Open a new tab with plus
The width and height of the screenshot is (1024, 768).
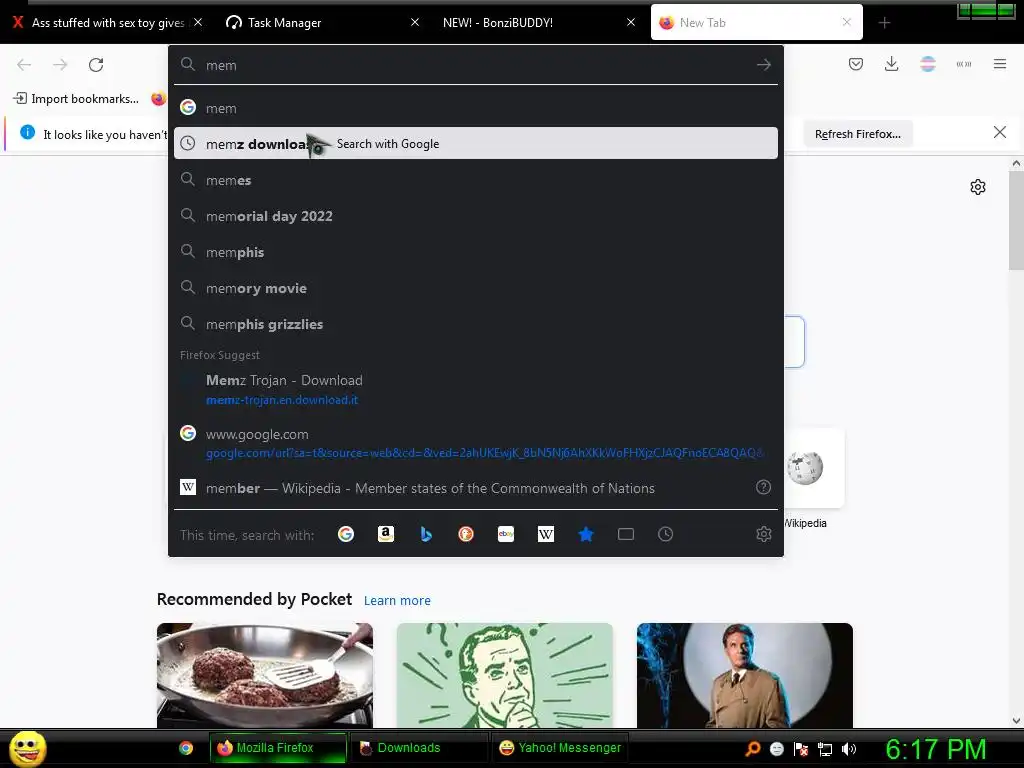(884, 23)
